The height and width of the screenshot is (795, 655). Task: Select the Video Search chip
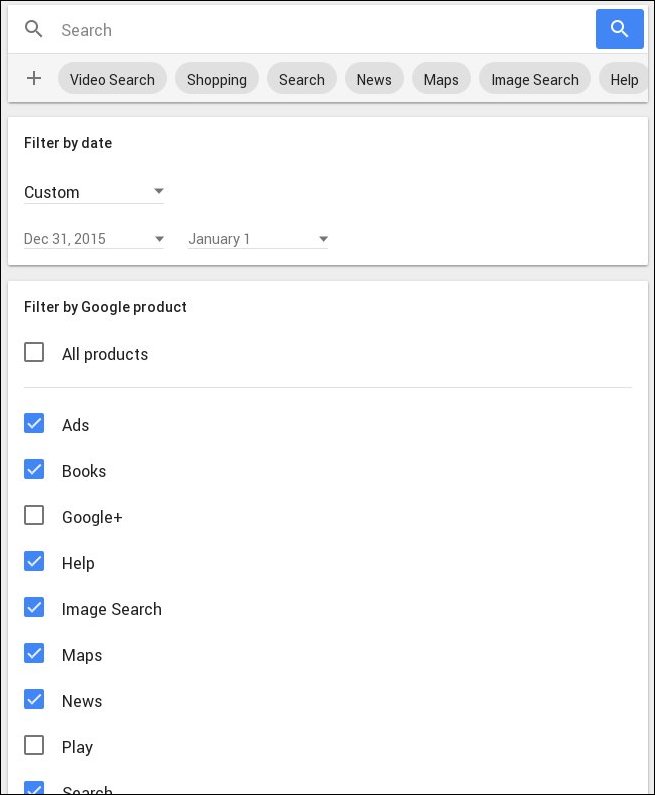(x=112, y=80)
